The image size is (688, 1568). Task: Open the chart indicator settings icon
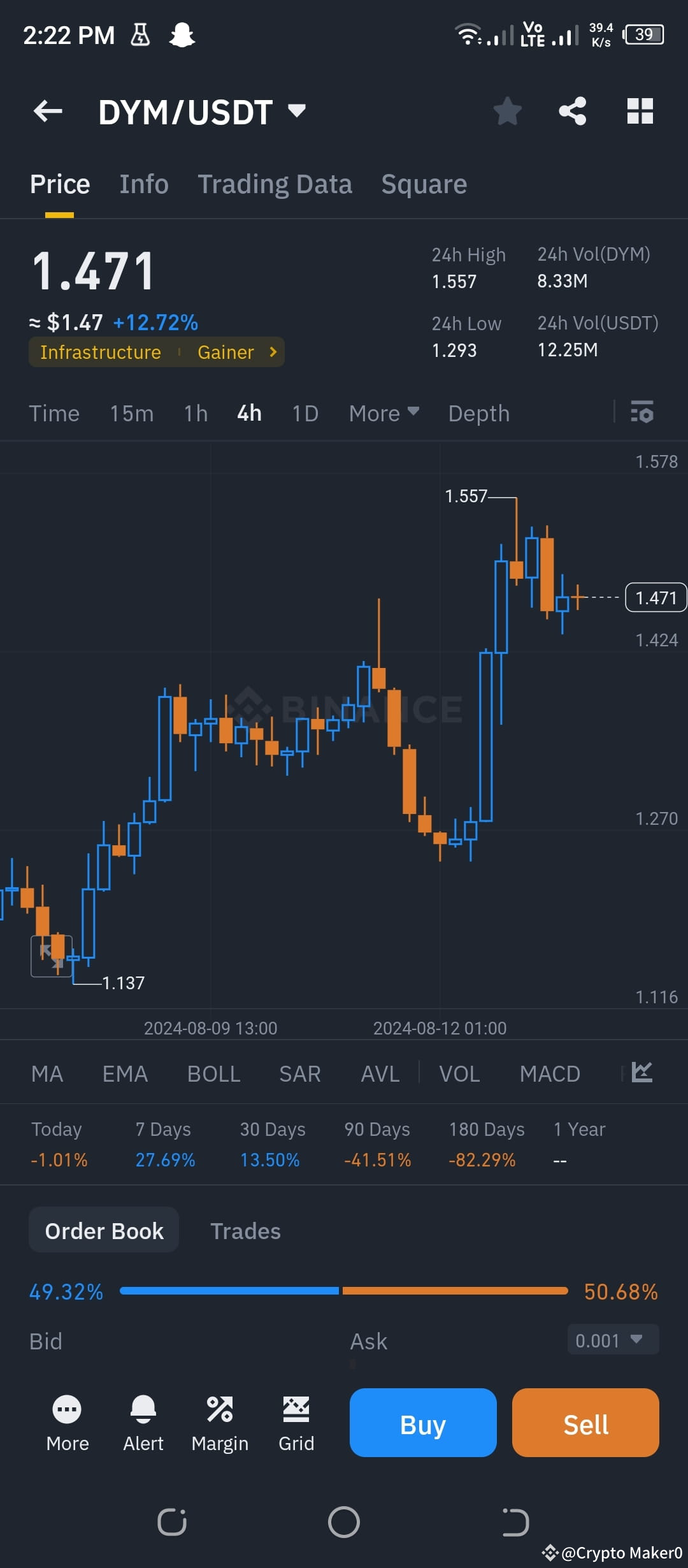641,413
